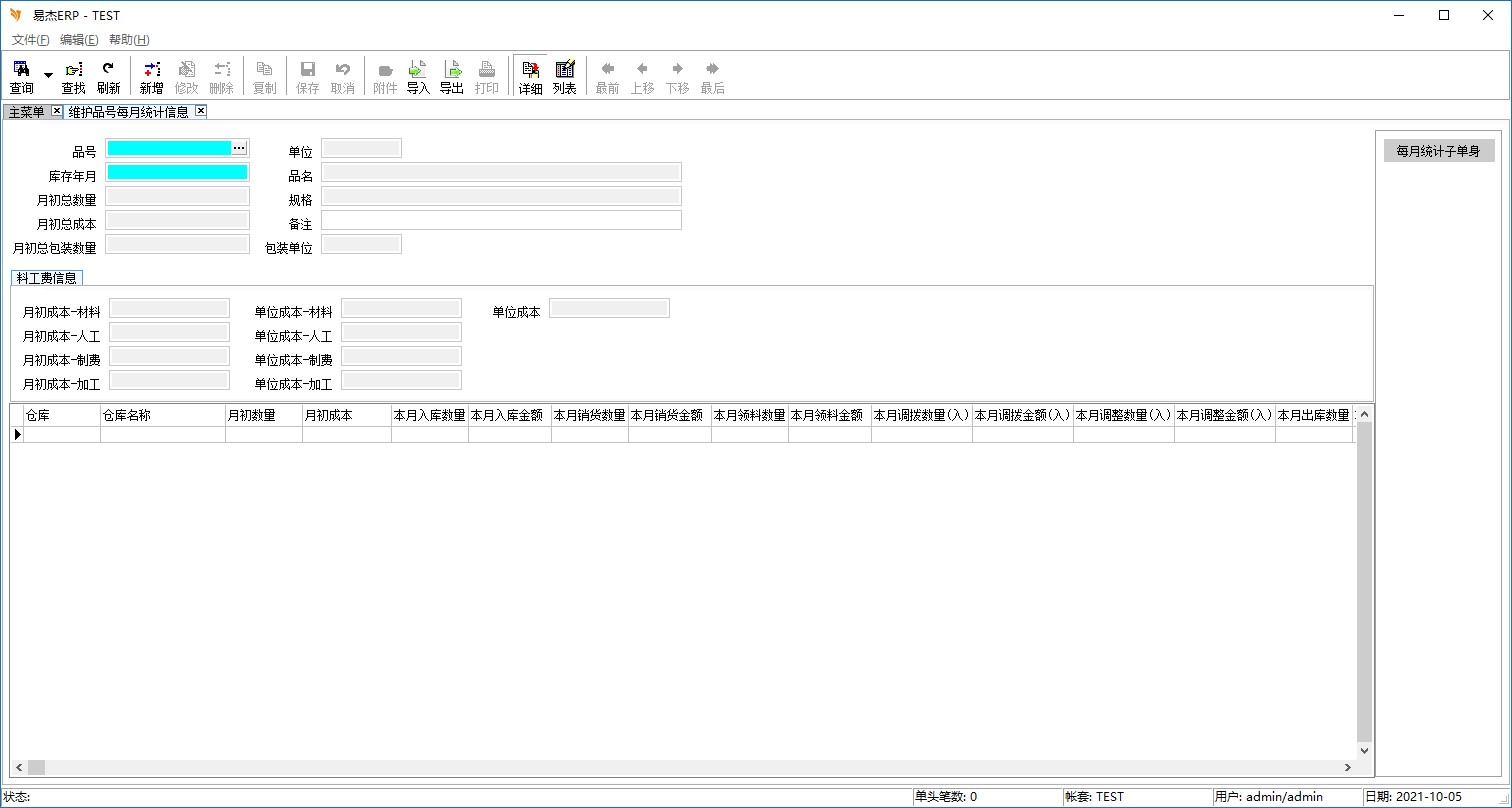Select the 料工费信息 tab
This screenshot has height=808, width=1512.
click(47, 278)
